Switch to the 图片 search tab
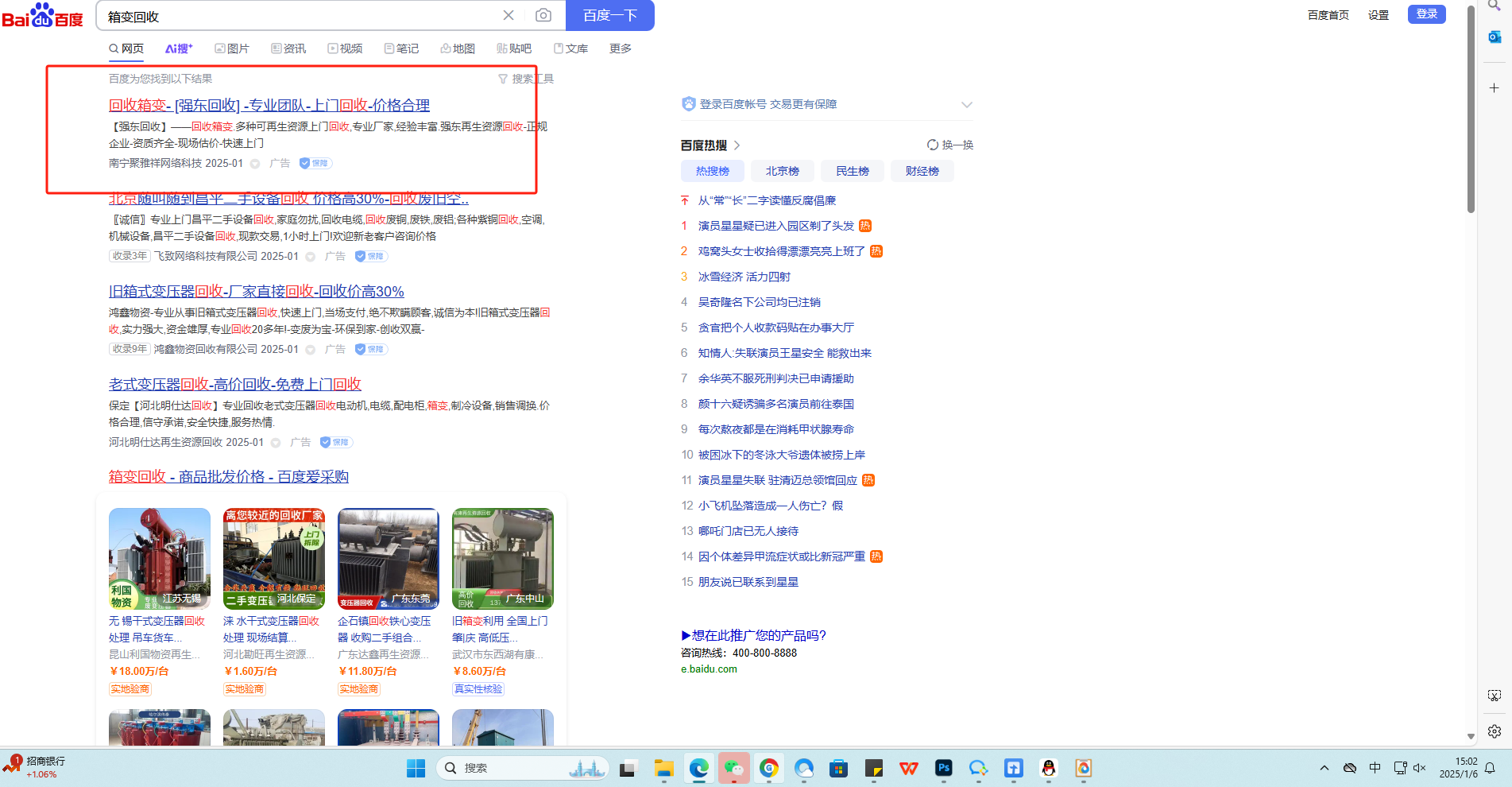 coord(232,48)
